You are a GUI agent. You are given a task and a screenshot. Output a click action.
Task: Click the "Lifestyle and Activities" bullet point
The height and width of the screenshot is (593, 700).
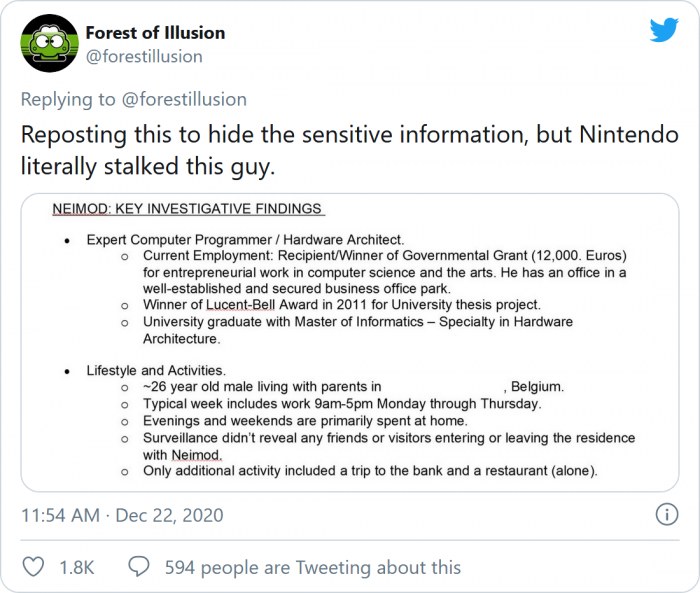156,370
